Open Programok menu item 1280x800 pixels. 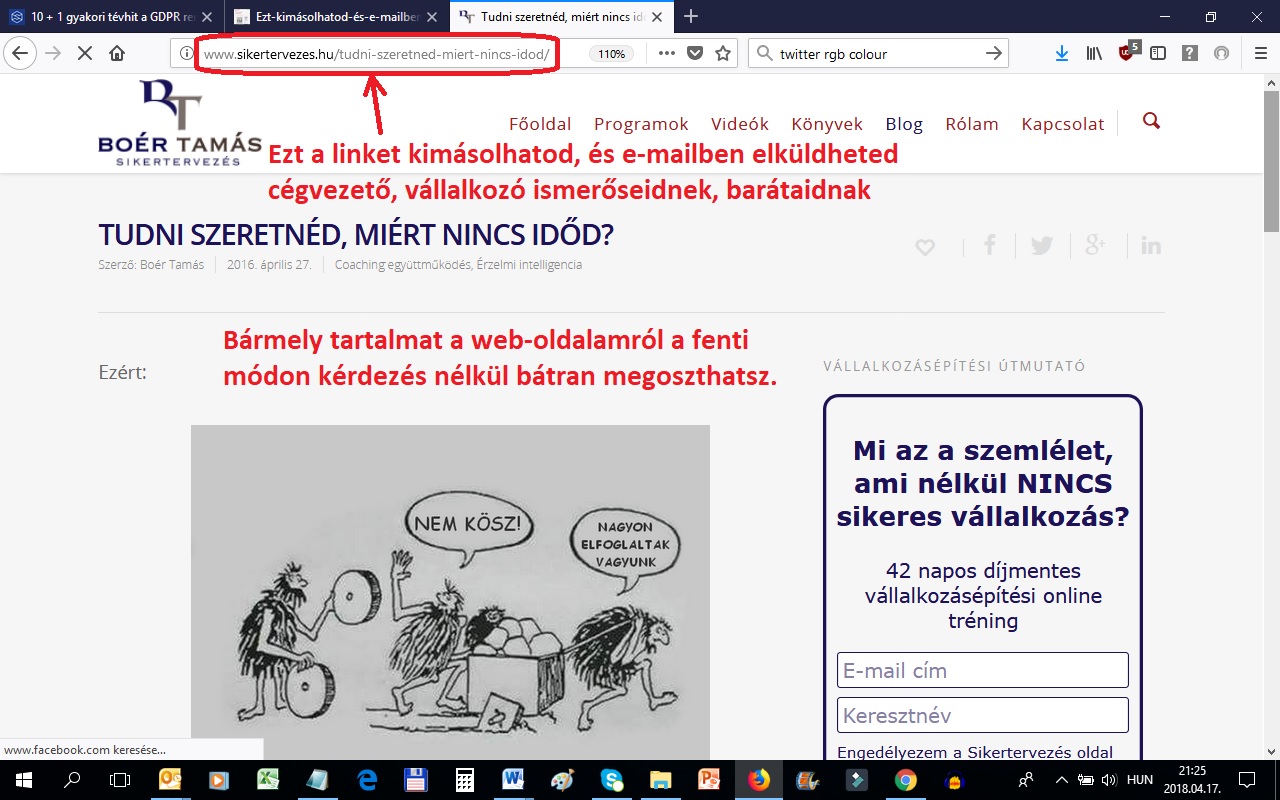click(641, 124)
